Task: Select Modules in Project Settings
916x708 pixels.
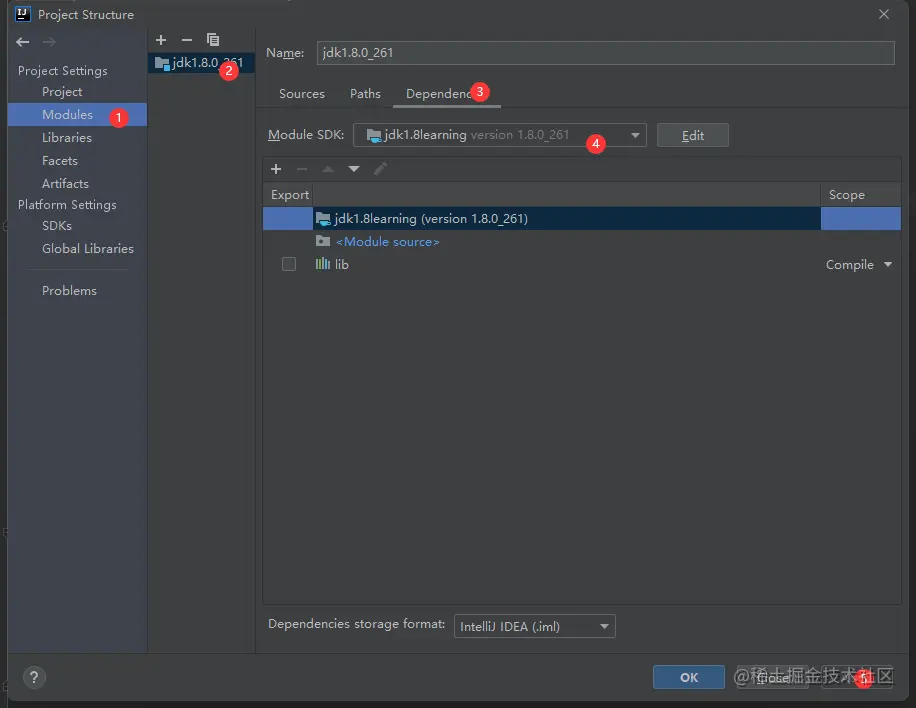Action: point(77,114)
